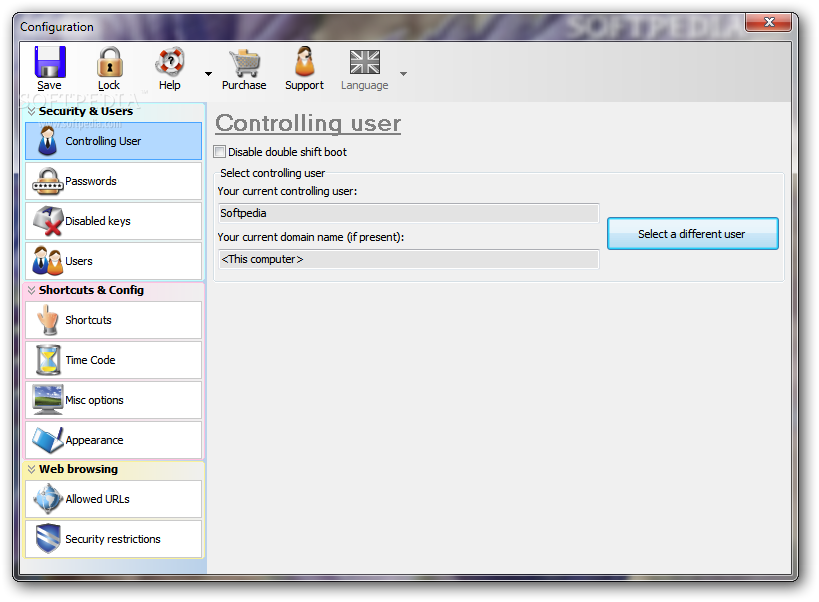819x602 pixels.
Task: Click the Lock padlock icon
Action: (109, 62)
